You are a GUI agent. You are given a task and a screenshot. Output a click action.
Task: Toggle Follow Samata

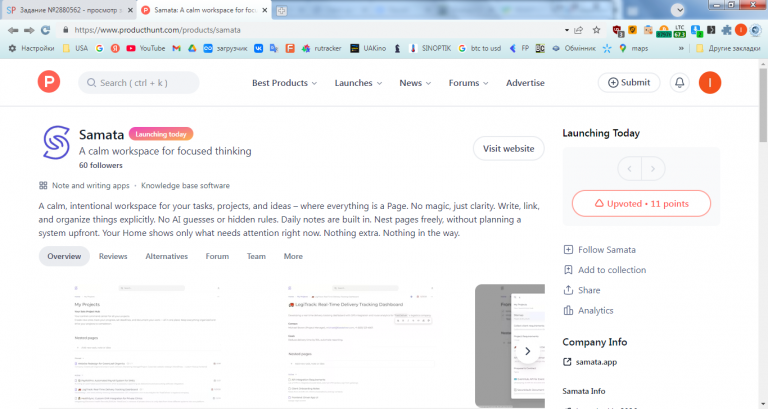(600, 250)
